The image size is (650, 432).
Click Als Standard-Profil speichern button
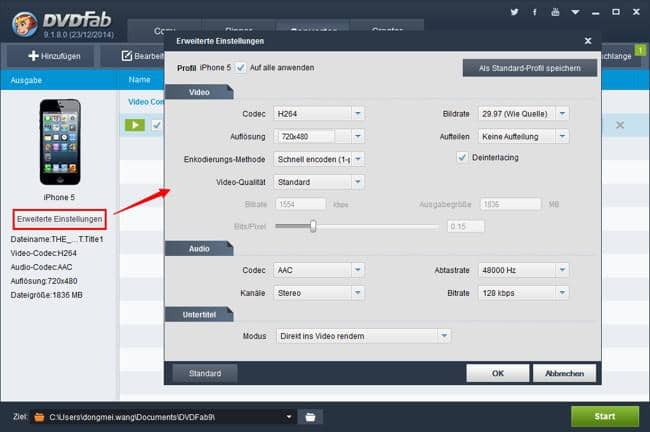(x=530, y=68)
